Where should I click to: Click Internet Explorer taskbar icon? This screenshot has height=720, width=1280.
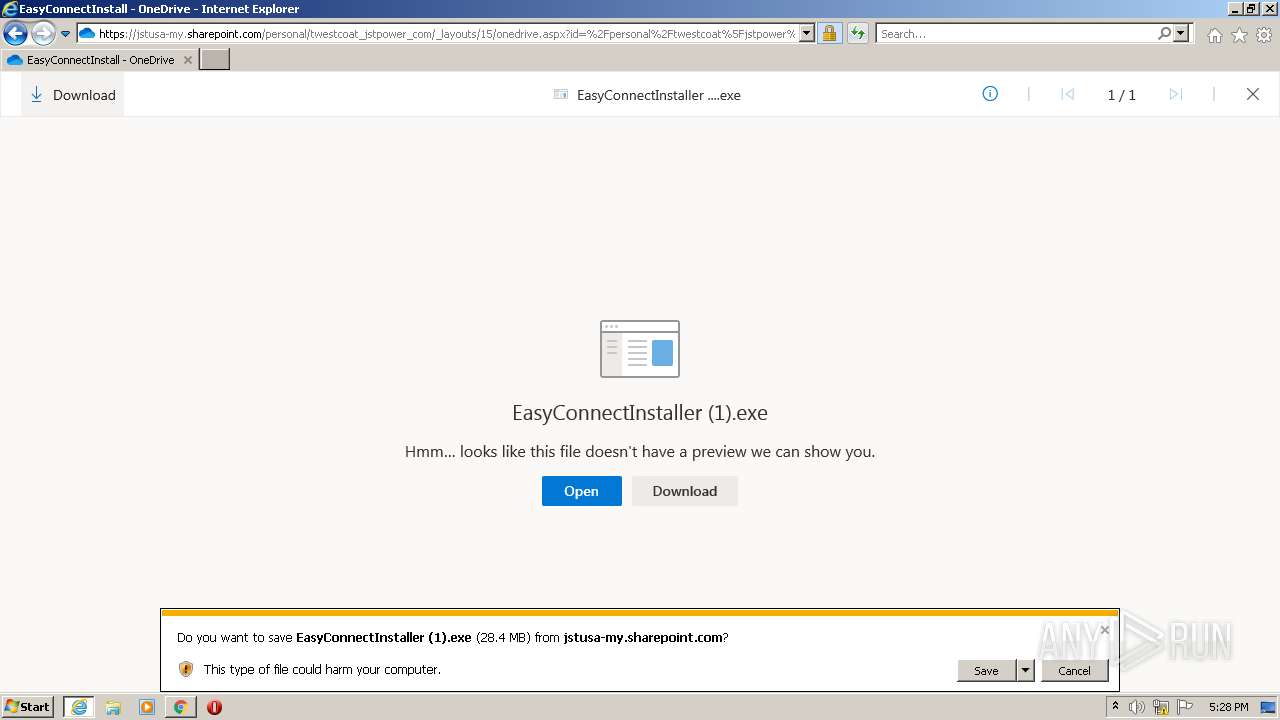tap(79, 707)
